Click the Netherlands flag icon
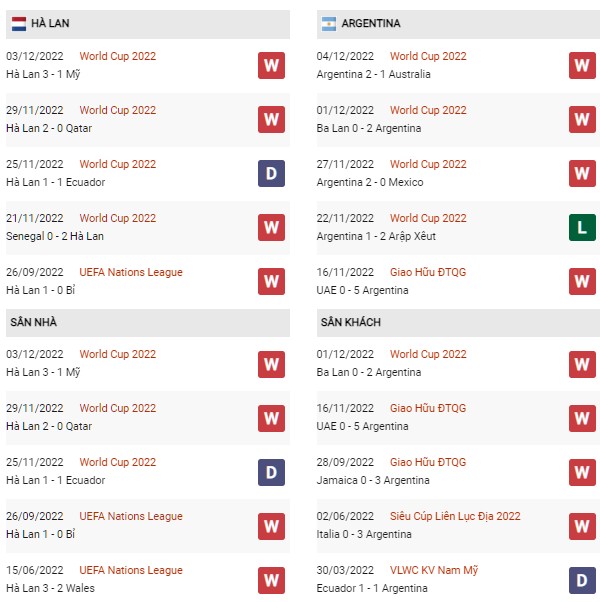Image resolution: width=600 pixels, height=602 pixels. [x=18, y=24]
